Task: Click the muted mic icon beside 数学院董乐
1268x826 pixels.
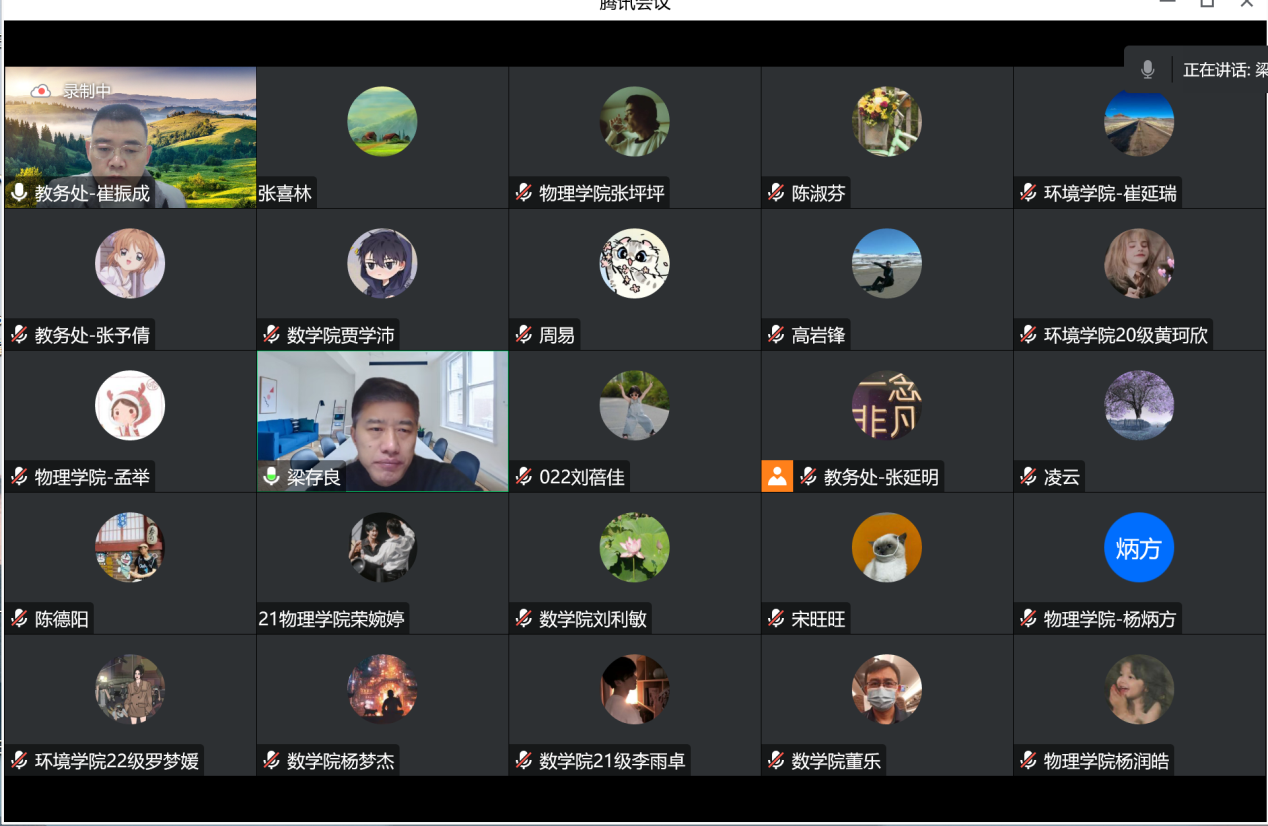Action: [776, 761]
